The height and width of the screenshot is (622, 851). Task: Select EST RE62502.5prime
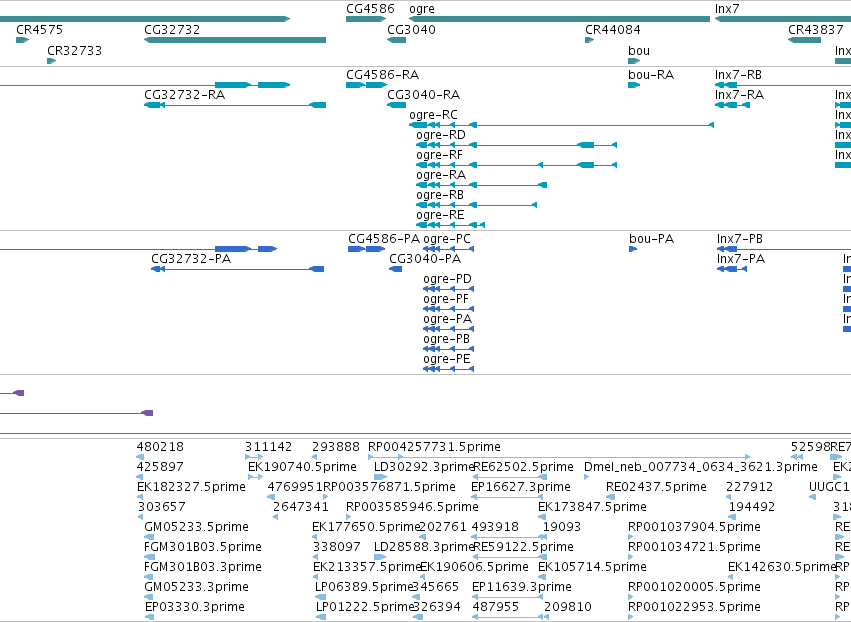pos(523,467)
